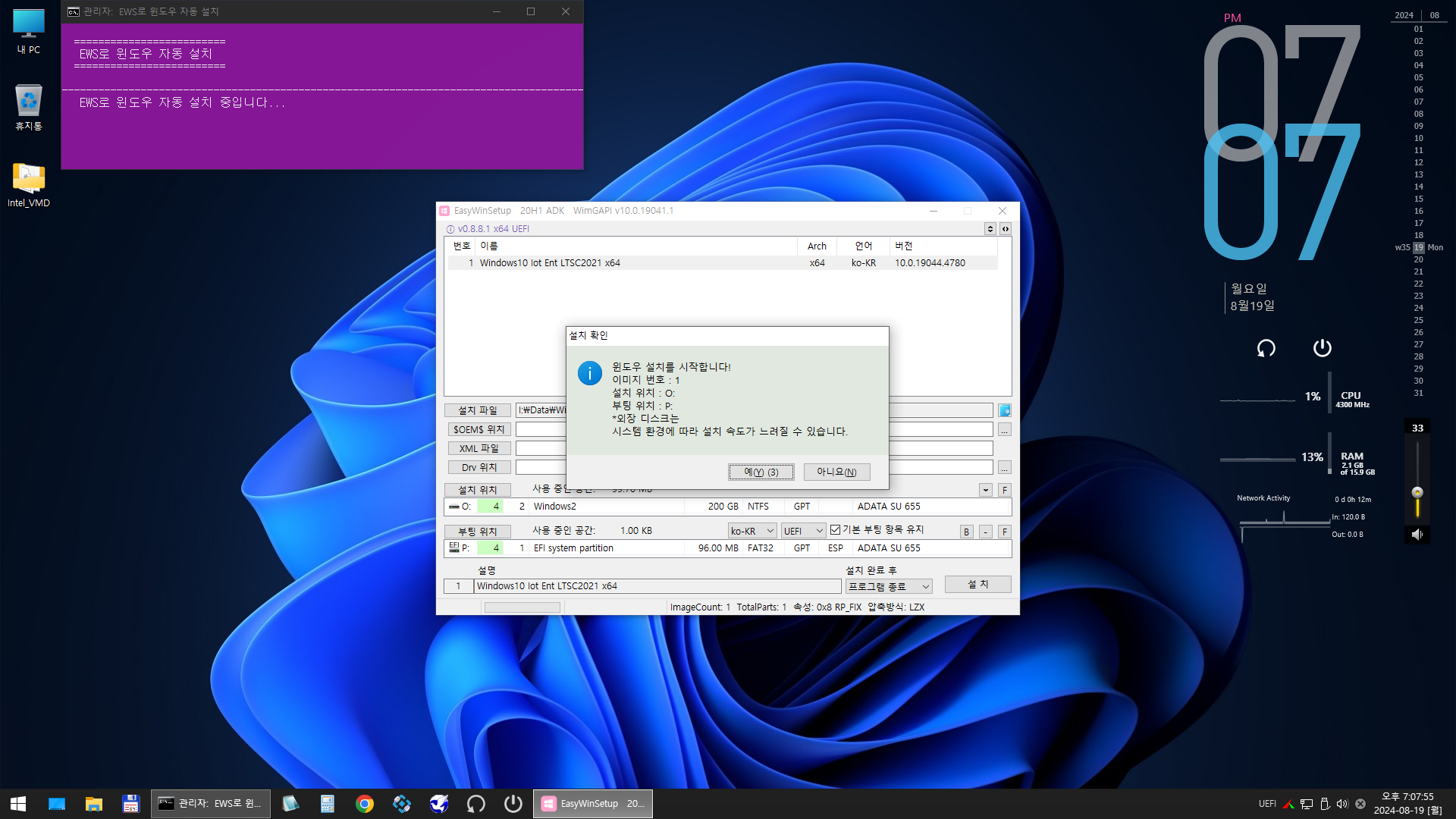This screenshot has width=1456, height=819.
Task: Open notepad icon on taskbar
Action: tap(290, 804)
